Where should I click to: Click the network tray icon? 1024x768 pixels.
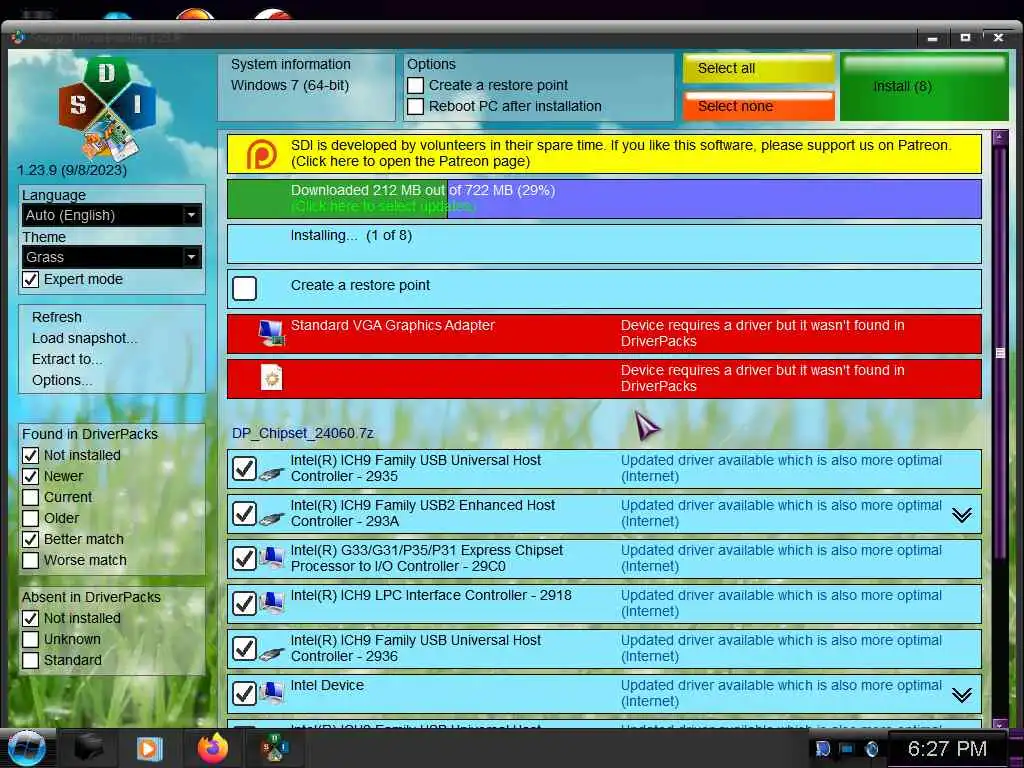click(x=846, y=749)
